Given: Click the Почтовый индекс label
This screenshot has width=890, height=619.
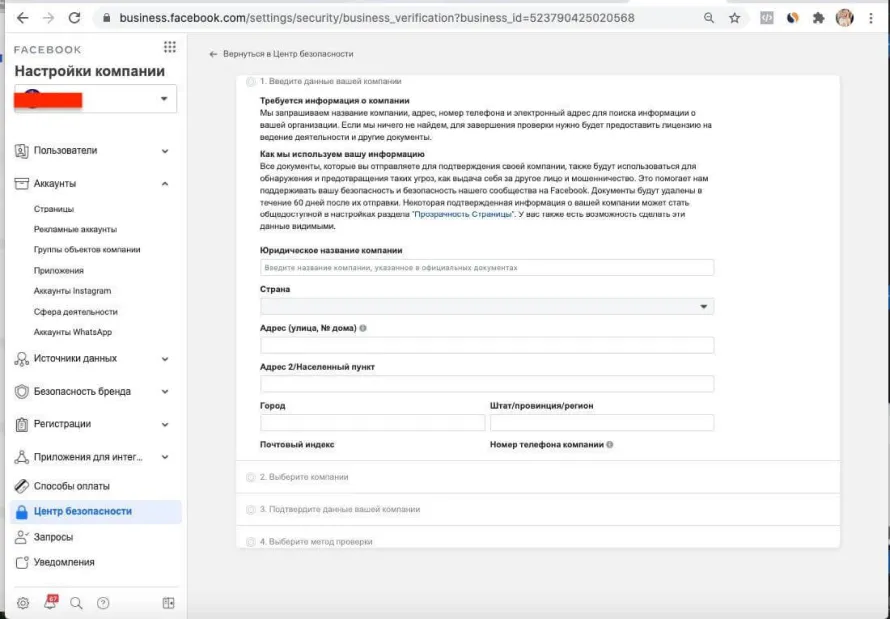Looking at the screenshot, I should click(x=297, y=444).
